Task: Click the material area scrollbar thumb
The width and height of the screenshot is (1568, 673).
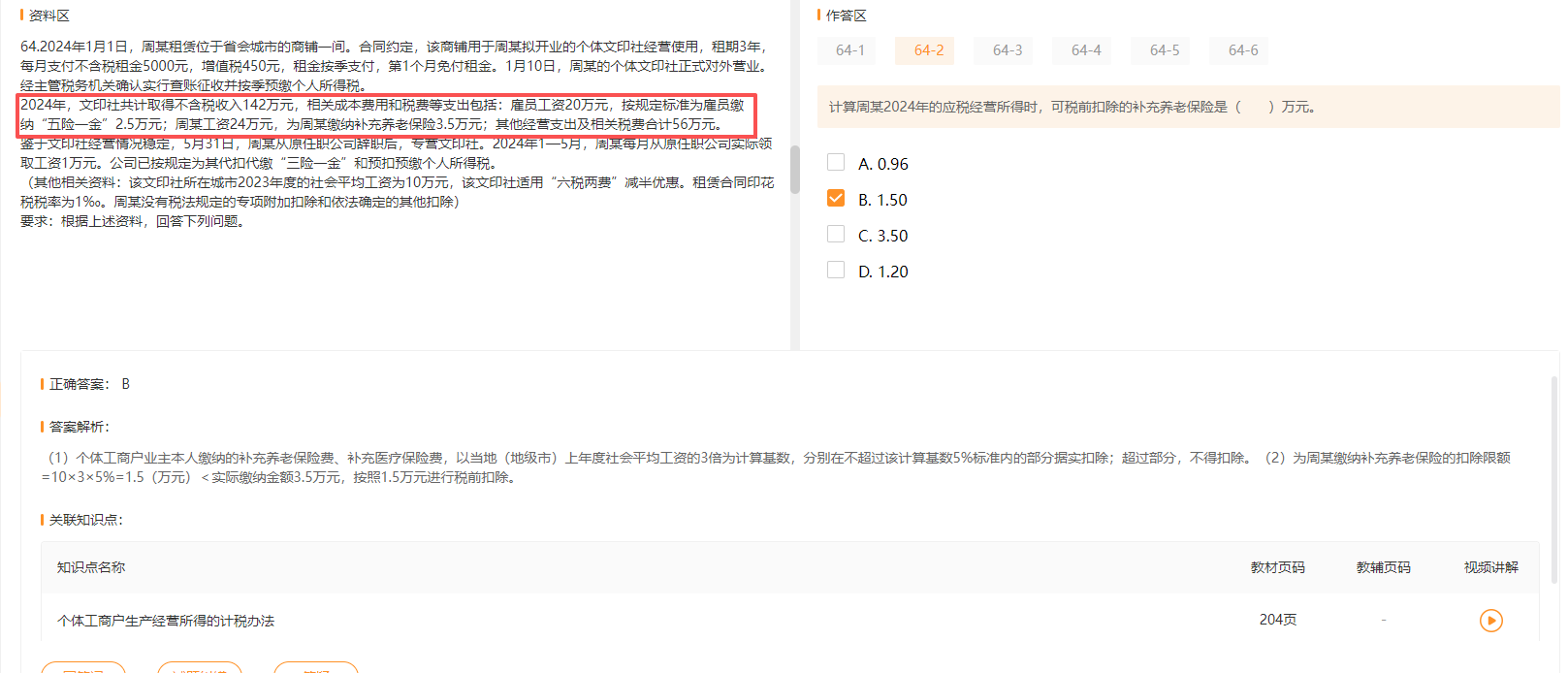Action: tap(794, 170)
